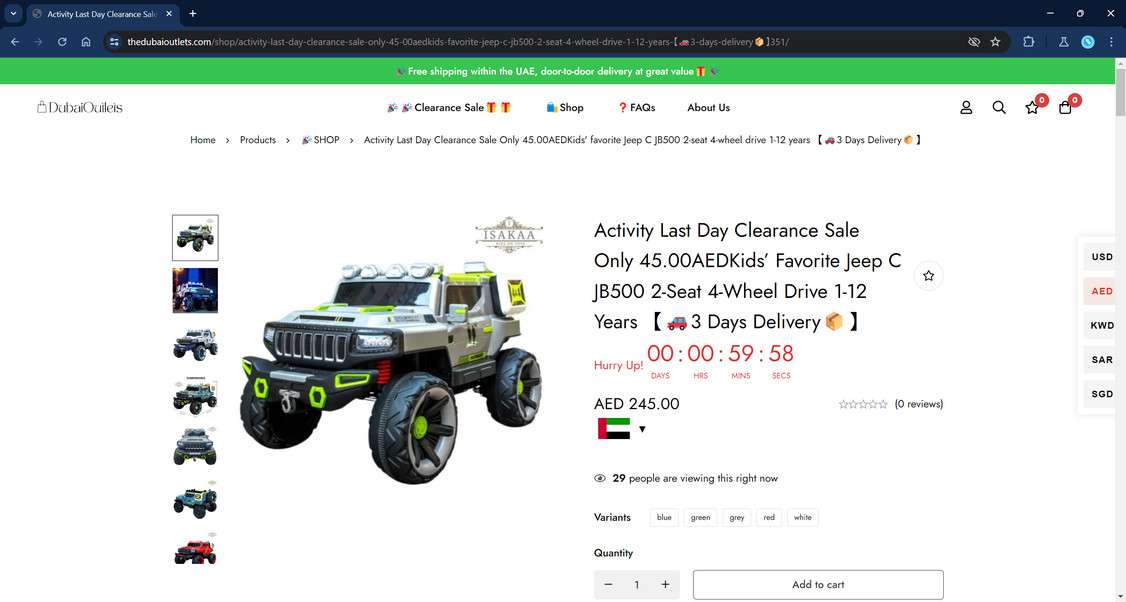Select the grey variant option
Image resolution: width=1126 pixels, height=602 pixels.
(x=737, y=517)
